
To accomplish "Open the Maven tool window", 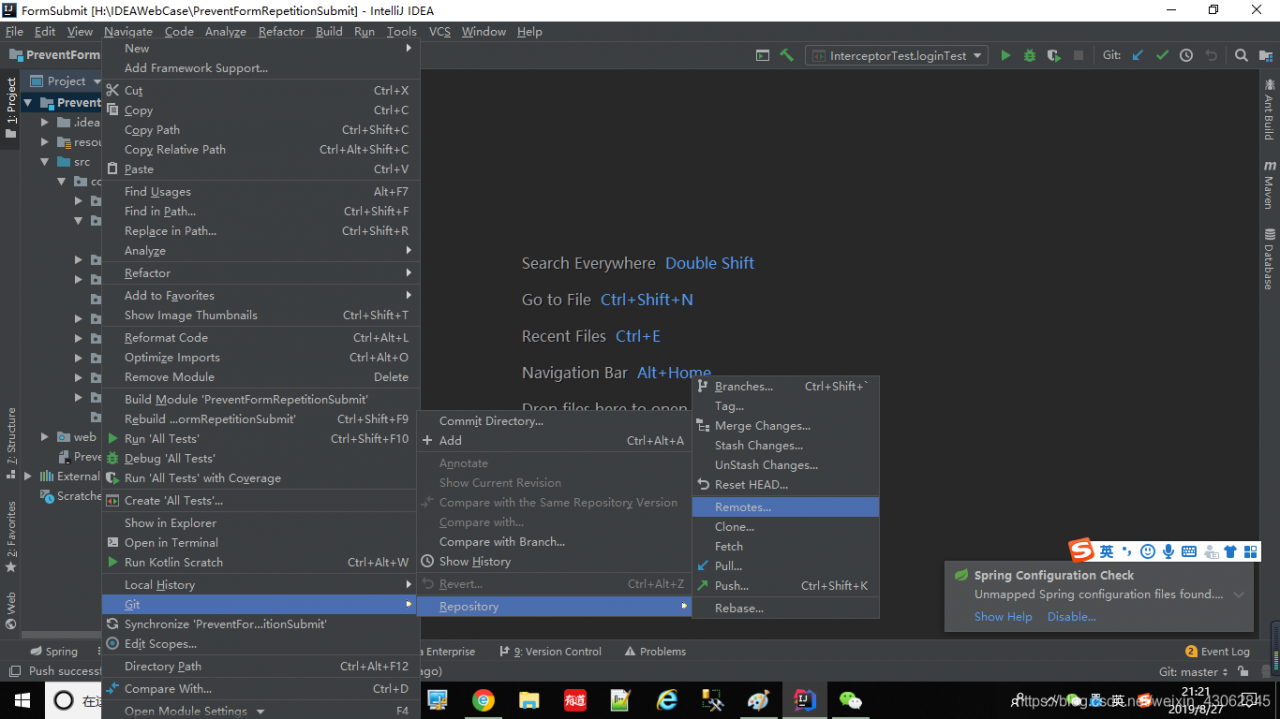I will pyautogui.click(x=1269, y=184).
